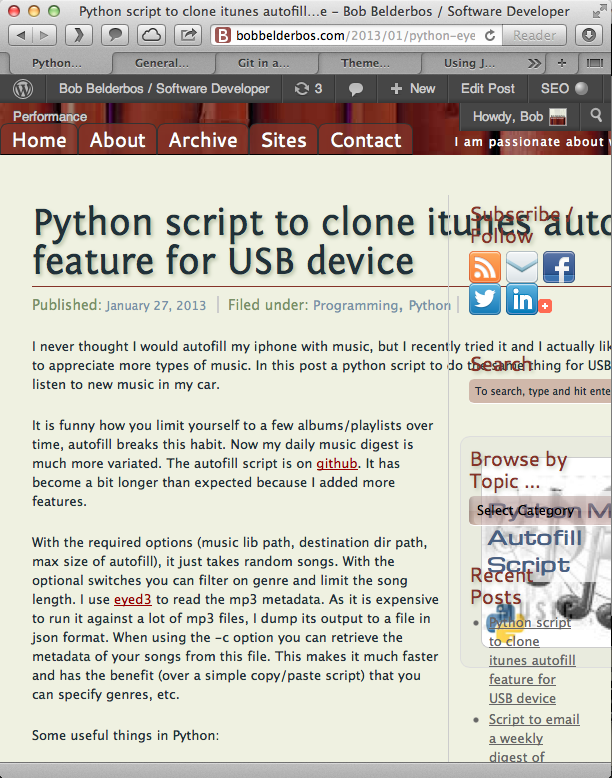
Task: Open Bob Belderbos site name menu
Action: pyautogui.click(x=164, y=89)
